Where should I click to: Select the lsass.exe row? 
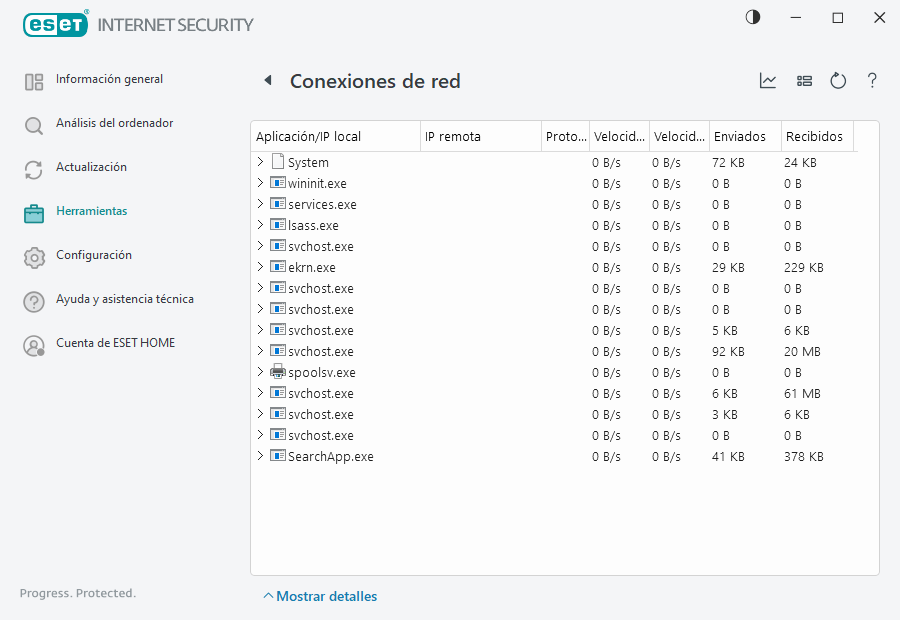[x=313, y=225]
